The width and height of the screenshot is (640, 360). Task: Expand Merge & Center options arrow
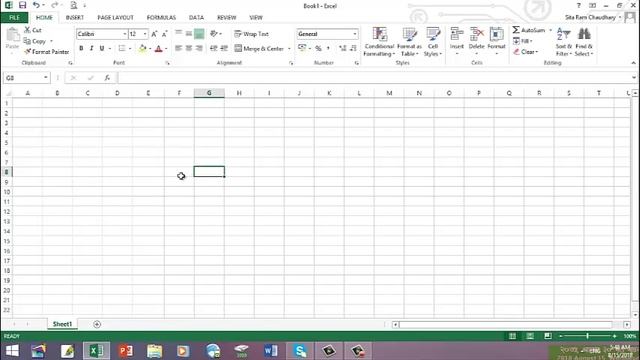coord(289,49)
